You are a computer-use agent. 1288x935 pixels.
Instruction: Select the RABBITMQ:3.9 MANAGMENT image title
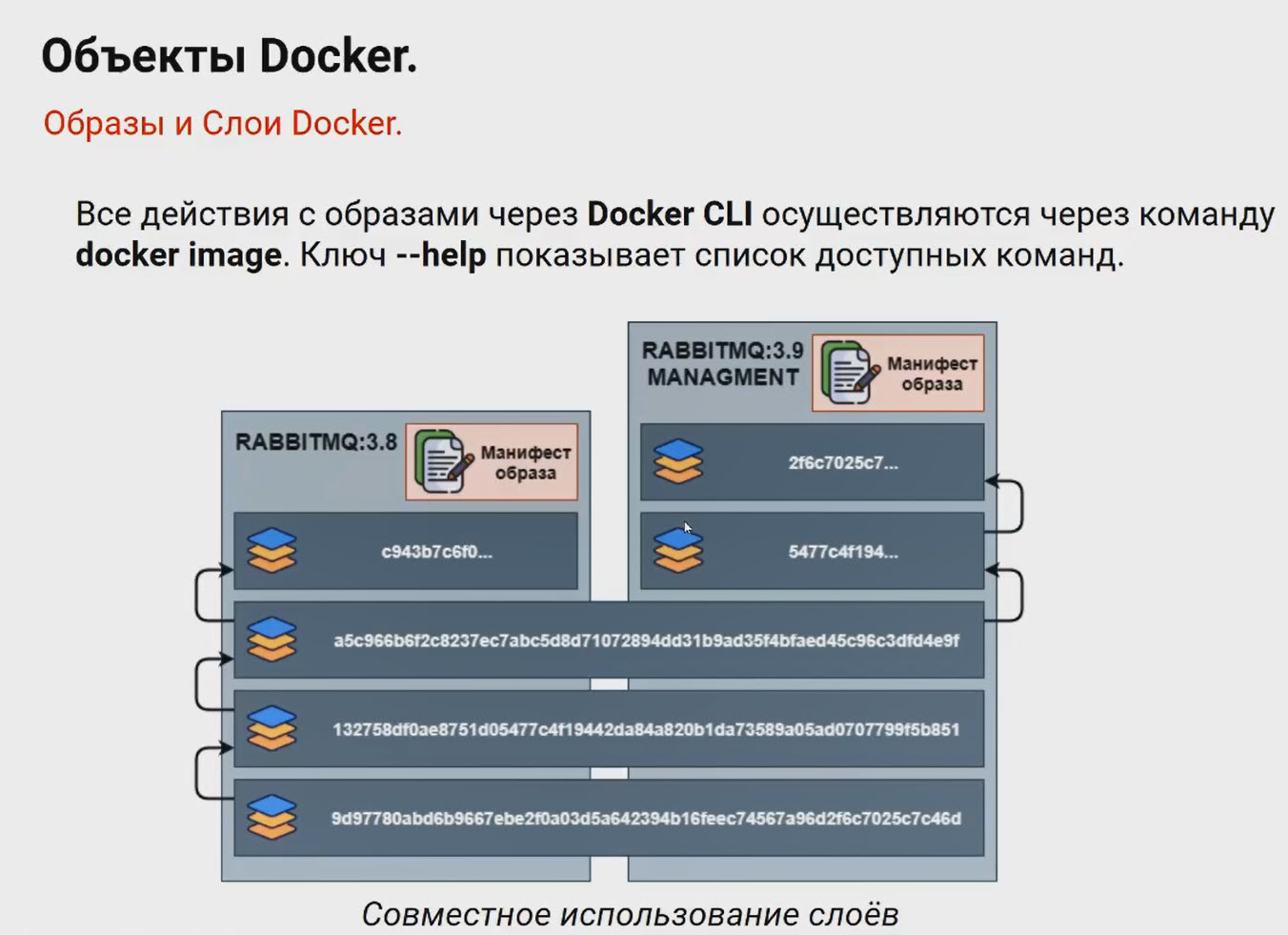click(x=722, y=364)
